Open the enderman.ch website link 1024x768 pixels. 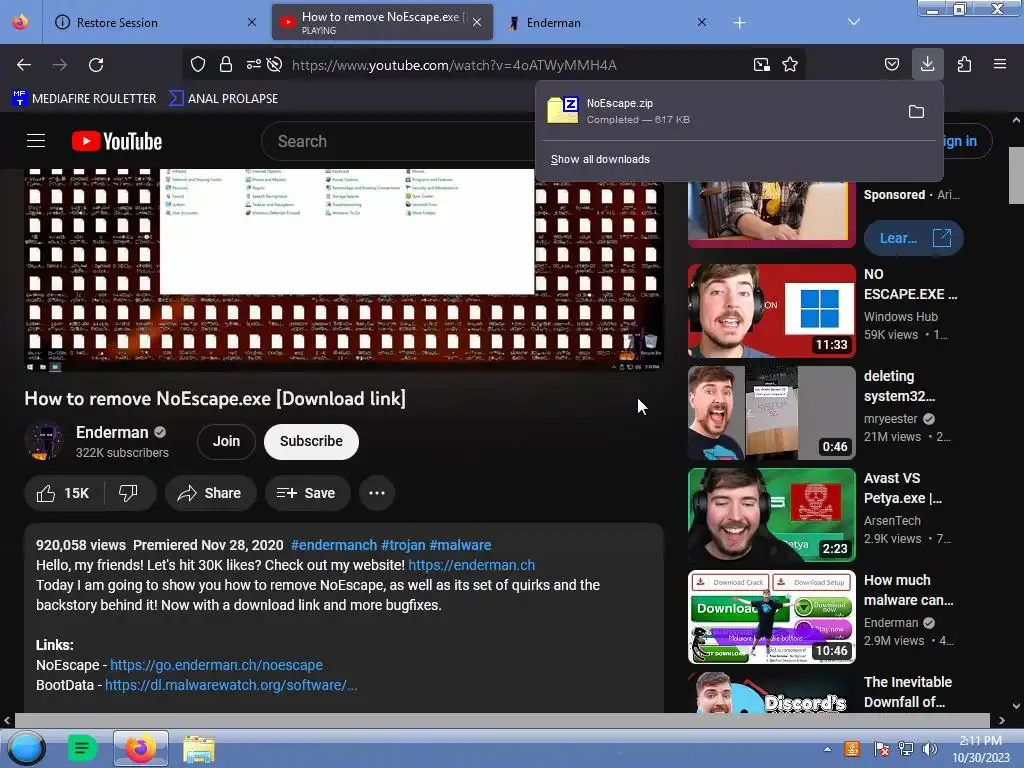tap(472, 565)
